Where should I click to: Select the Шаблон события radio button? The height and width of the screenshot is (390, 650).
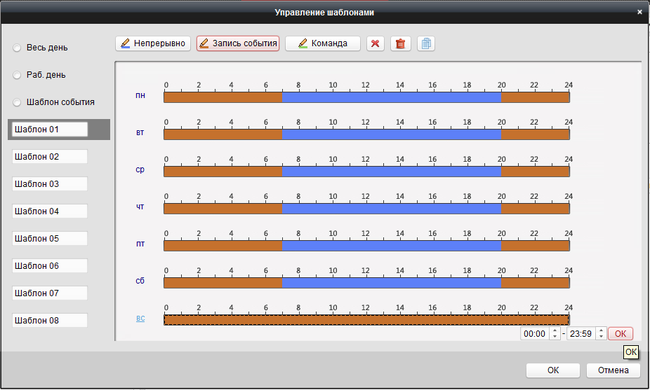(17, 102)
